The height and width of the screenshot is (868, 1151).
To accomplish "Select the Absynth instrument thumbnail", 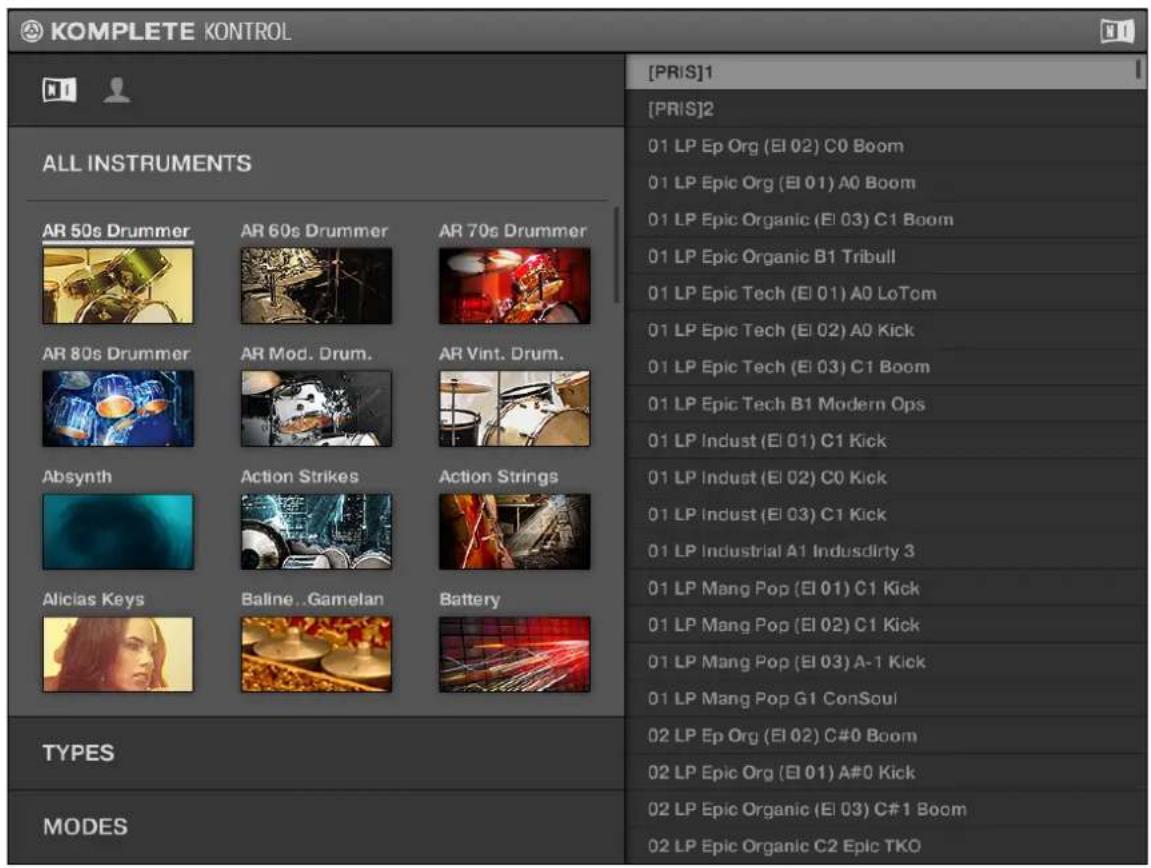I will [117, 532].
